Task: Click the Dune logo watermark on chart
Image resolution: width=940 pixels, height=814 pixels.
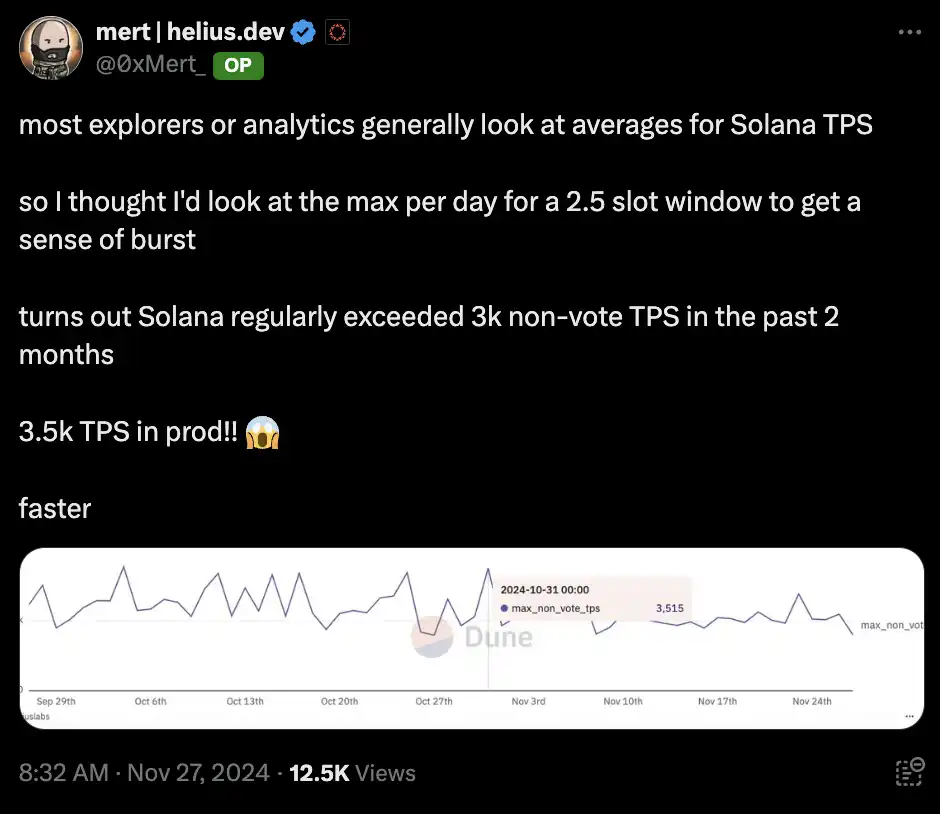Action: (473, 636)
